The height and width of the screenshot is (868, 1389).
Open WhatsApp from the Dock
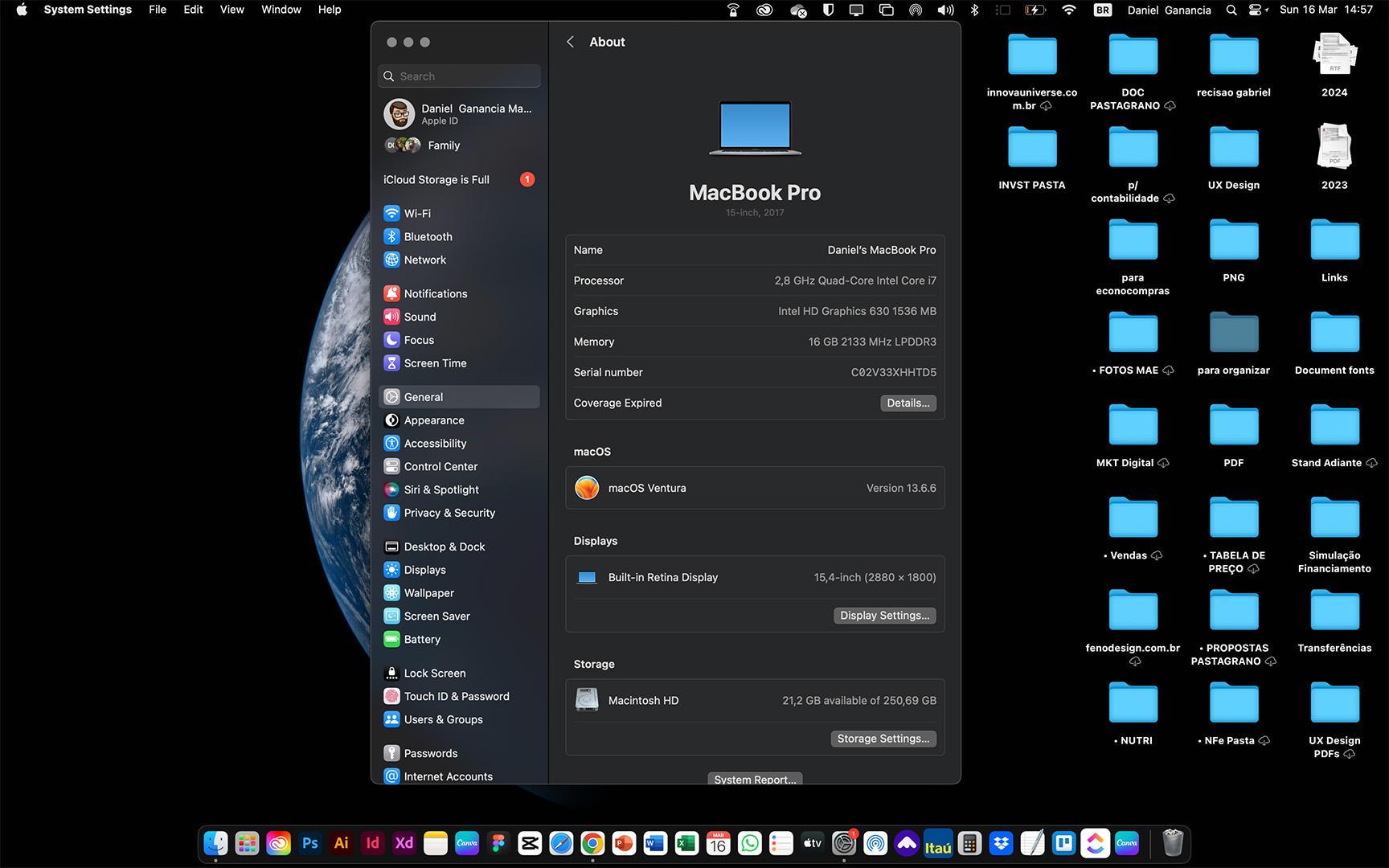point(749,843)
